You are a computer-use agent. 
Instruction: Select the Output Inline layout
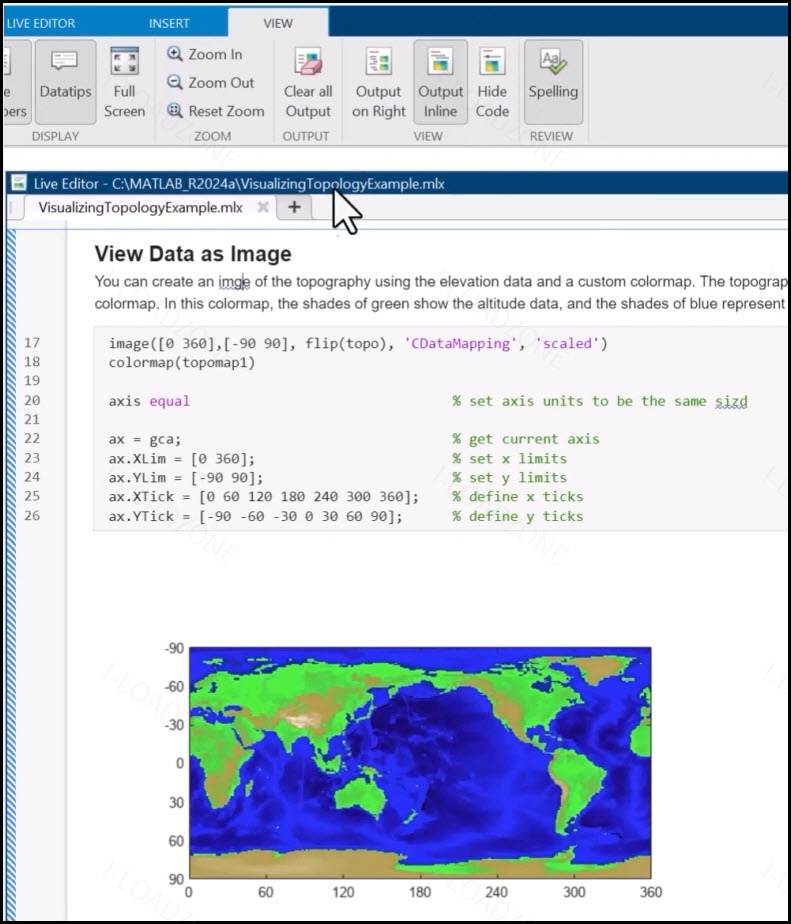click(440, 82)
